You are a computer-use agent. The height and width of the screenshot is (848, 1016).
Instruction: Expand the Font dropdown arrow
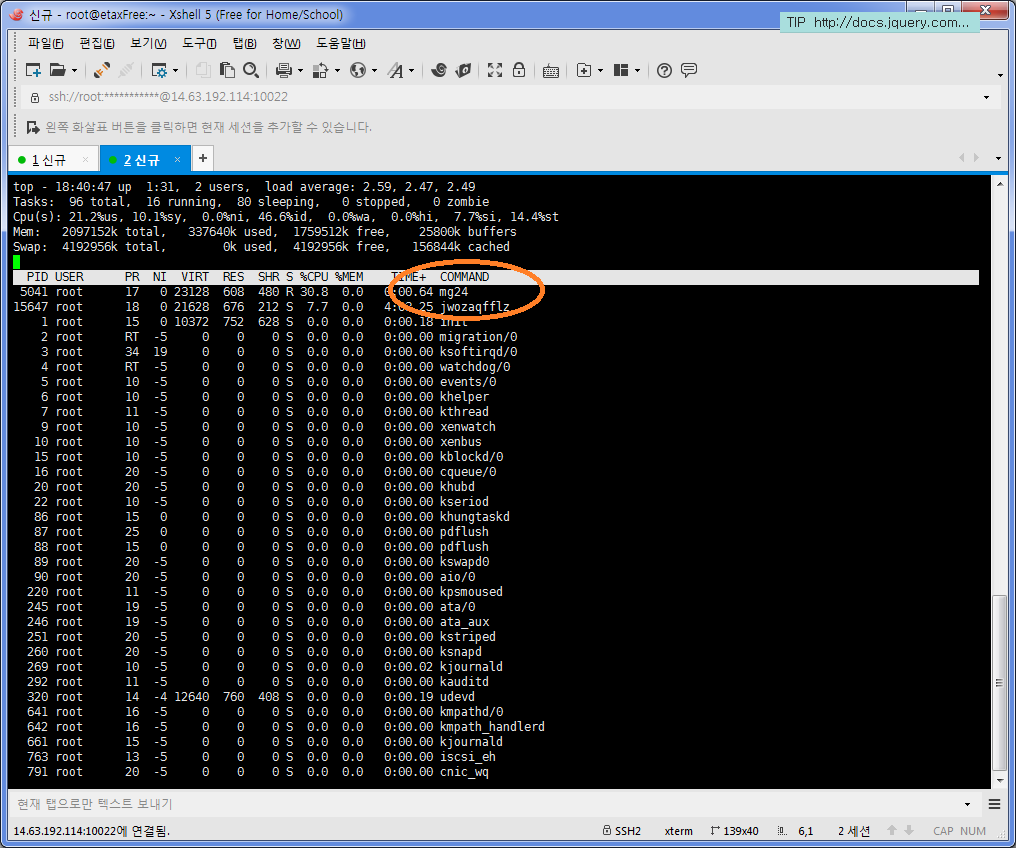point(411,71)
